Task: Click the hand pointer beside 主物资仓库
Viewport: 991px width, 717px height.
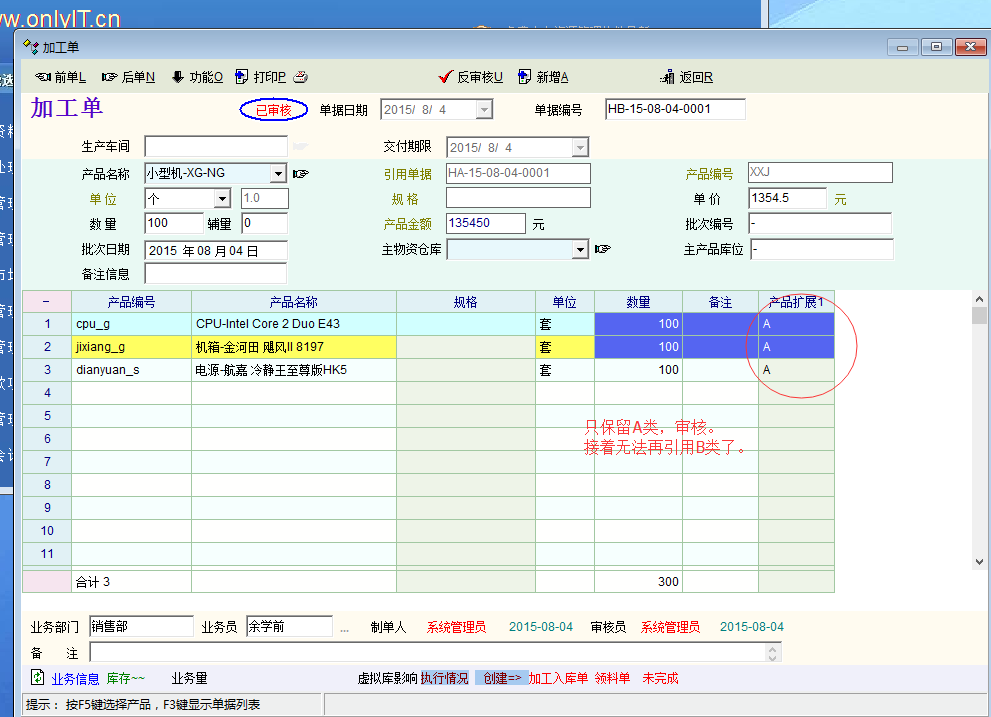Action: (602, 249)
